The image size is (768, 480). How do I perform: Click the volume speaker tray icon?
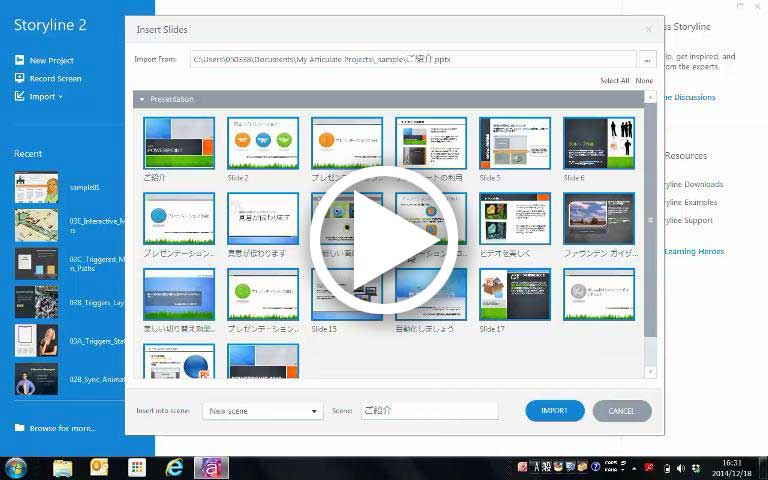681,469
